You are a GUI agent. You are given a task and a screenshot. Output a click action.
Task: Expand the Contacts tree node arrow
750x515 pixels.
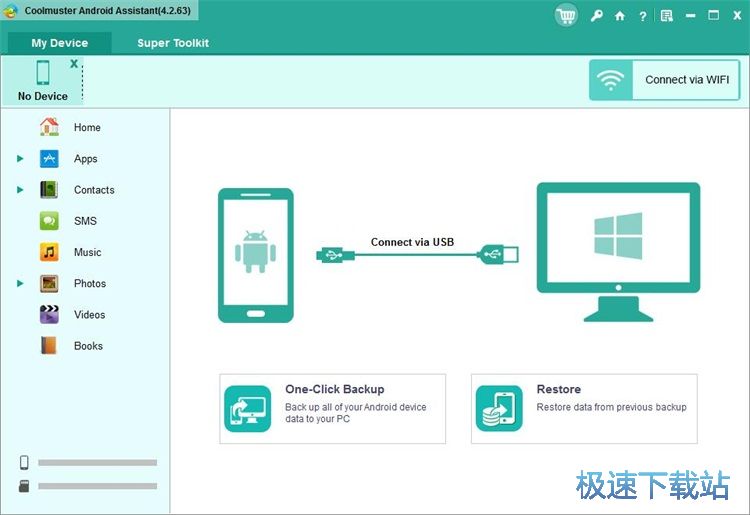20,190
